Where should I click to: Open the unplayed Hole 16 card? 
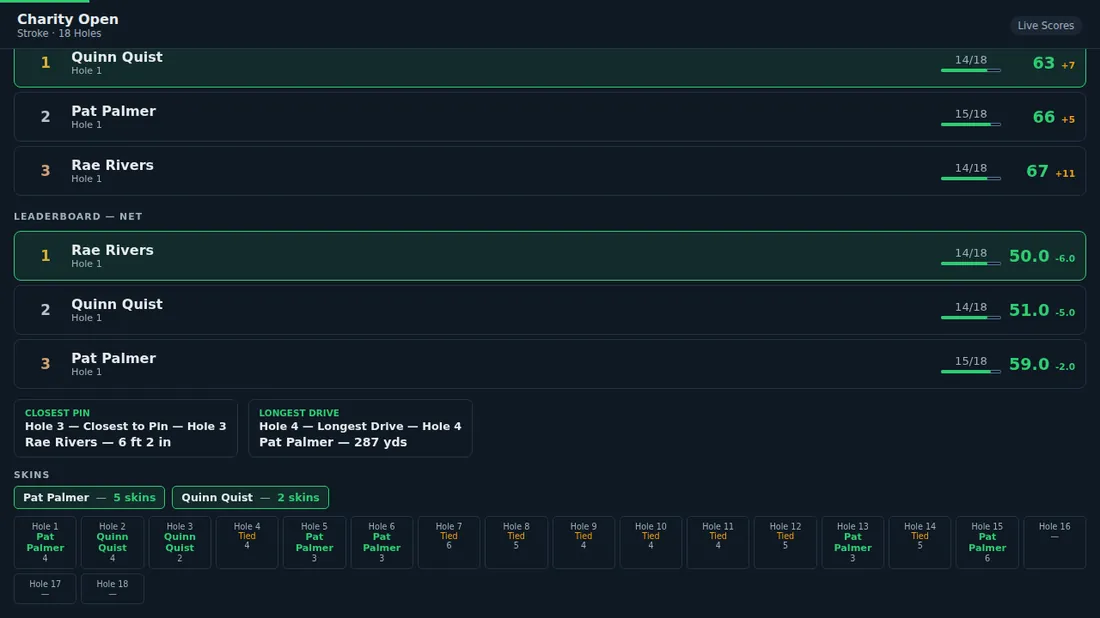(1054, 542)
